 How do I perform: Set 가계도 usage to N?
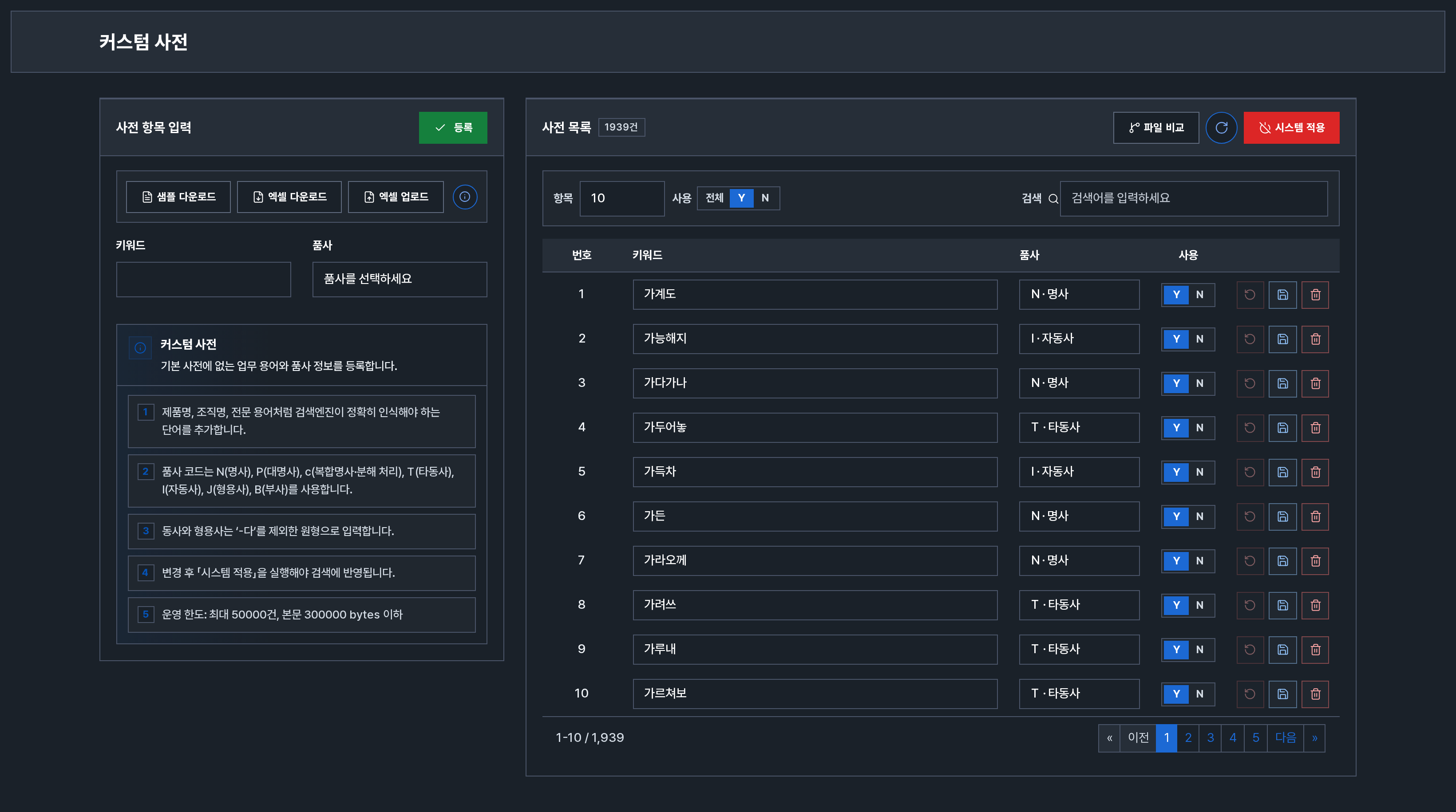[1200, 294]
